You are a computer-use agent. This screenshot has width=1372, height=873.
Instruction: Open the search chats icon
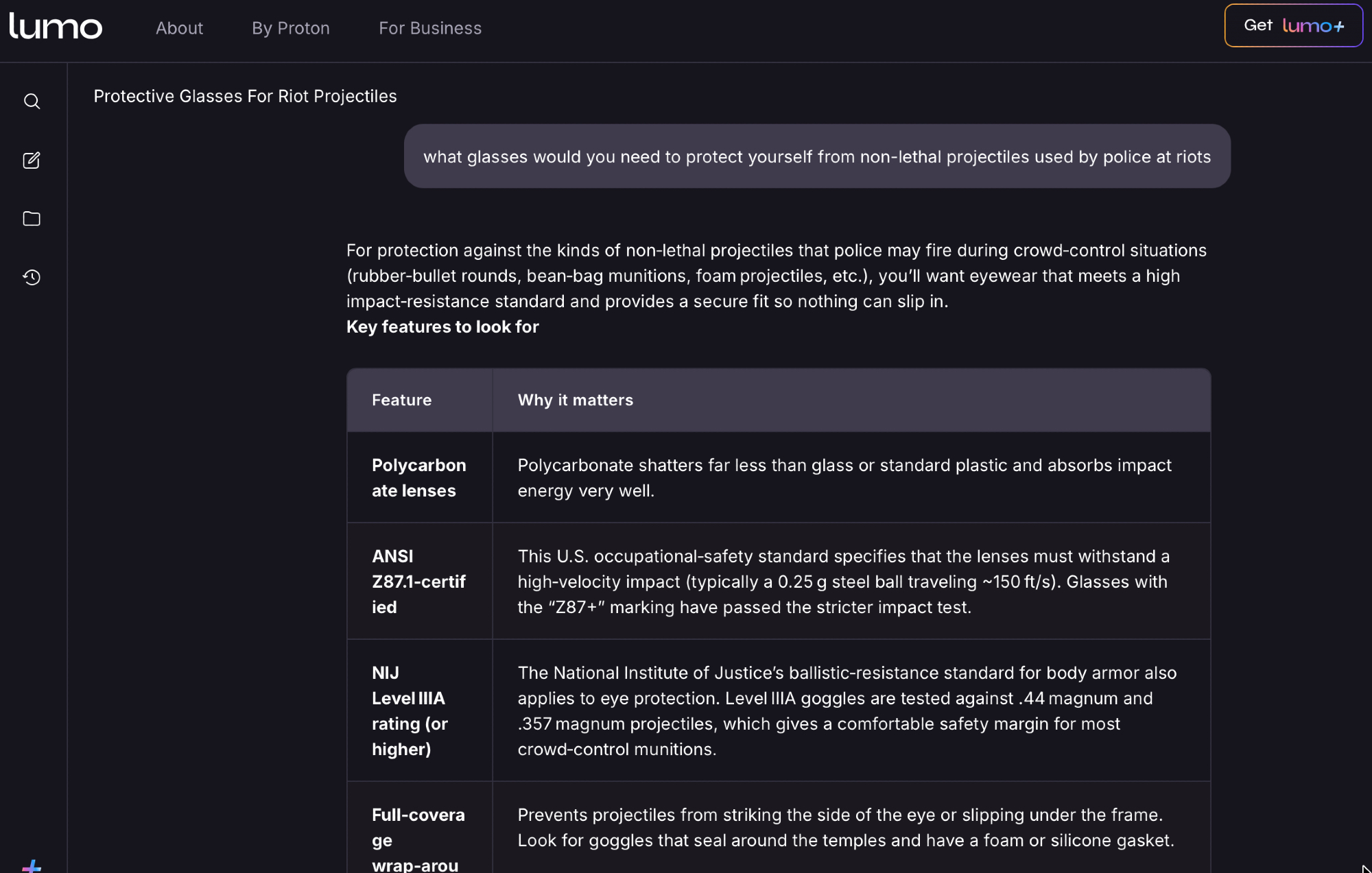coord(32,101)
